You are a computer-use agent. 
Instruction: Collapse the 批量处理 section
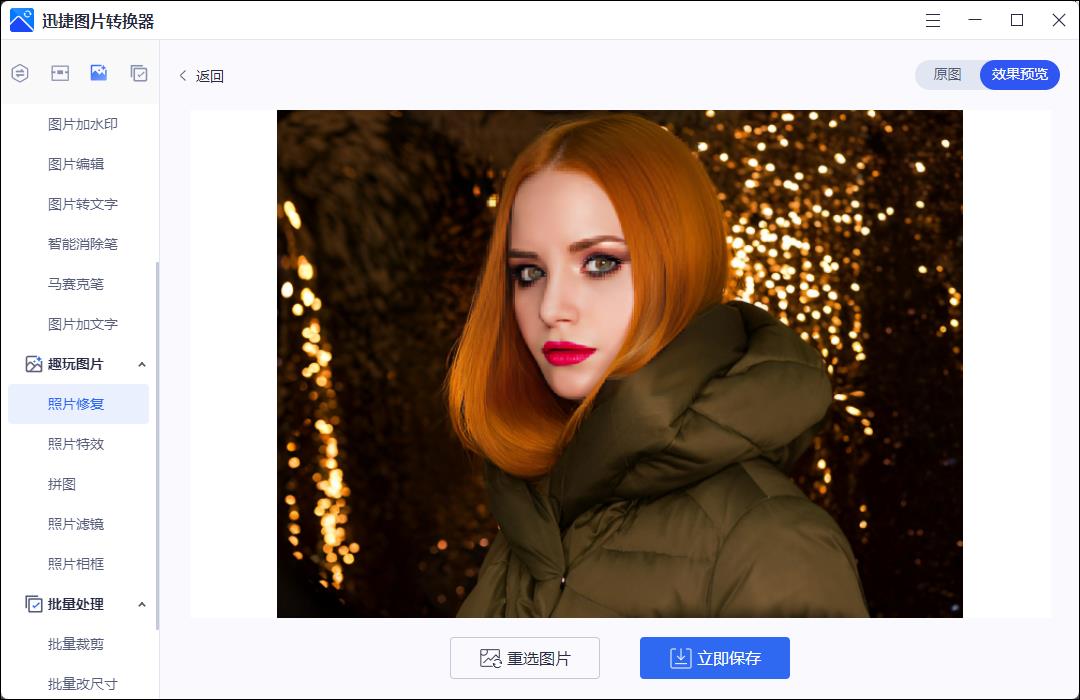coord(142,604)
